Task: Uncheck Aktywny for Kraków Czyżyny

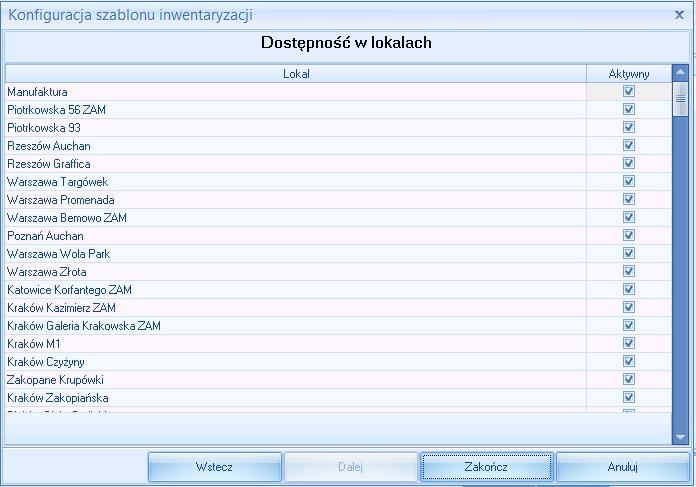Action: (x=629, y=361)
